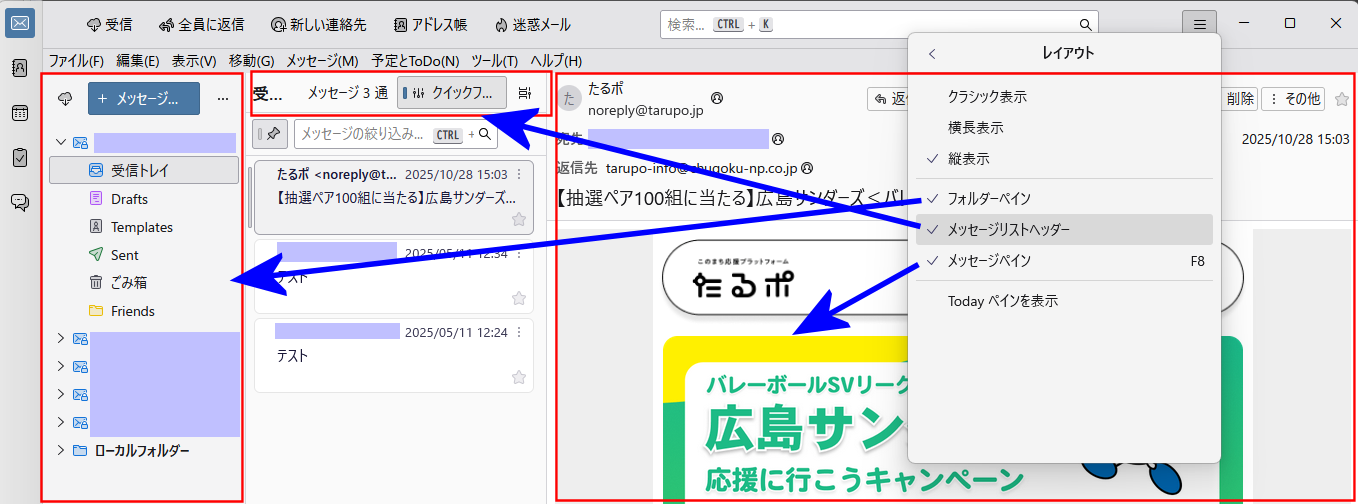The image size is (1358, 504).
Task: Star the たるポ message in list
Action: [518, 219]
